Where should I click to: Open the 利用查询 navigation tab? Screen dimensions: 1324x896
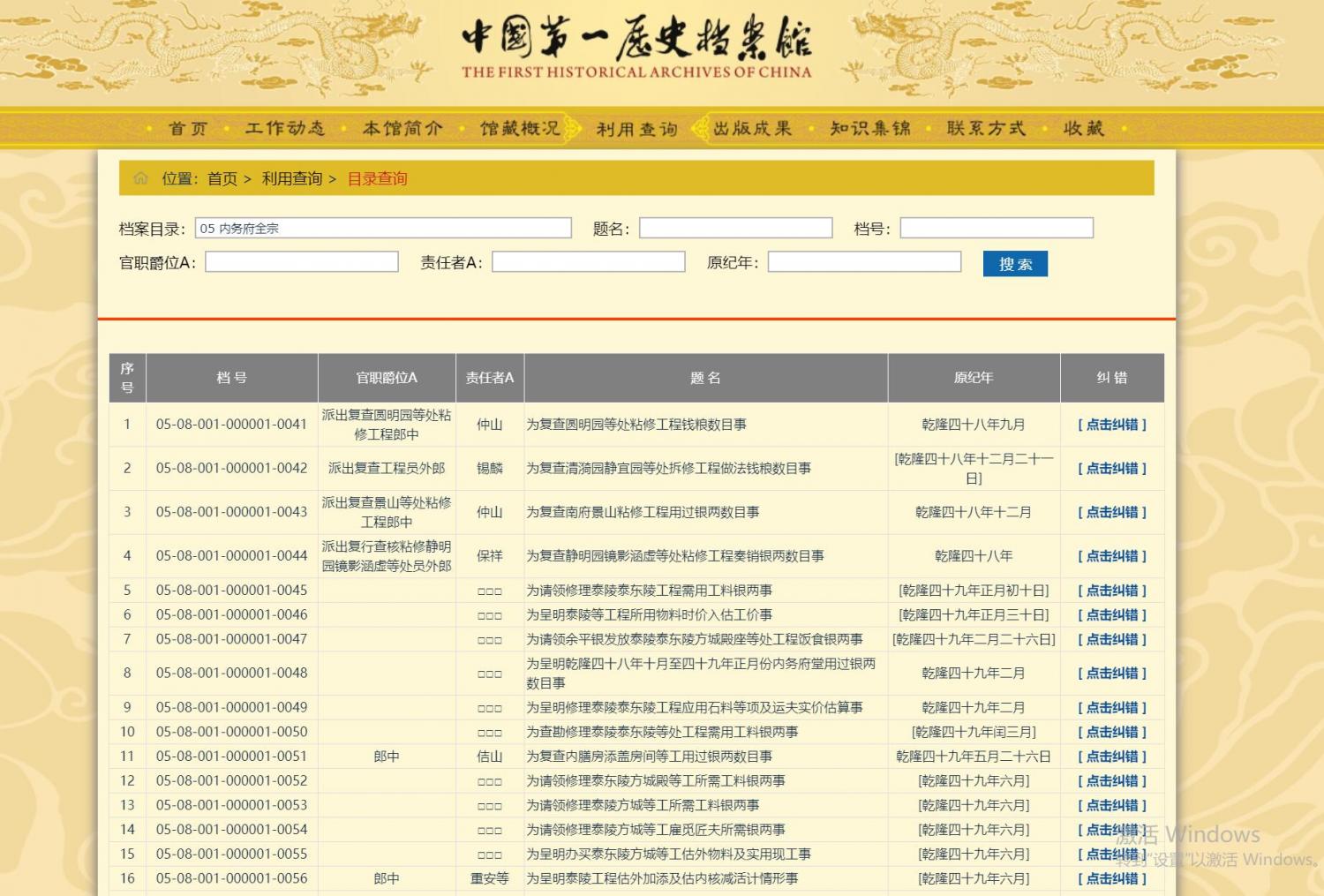click(636, 130)
